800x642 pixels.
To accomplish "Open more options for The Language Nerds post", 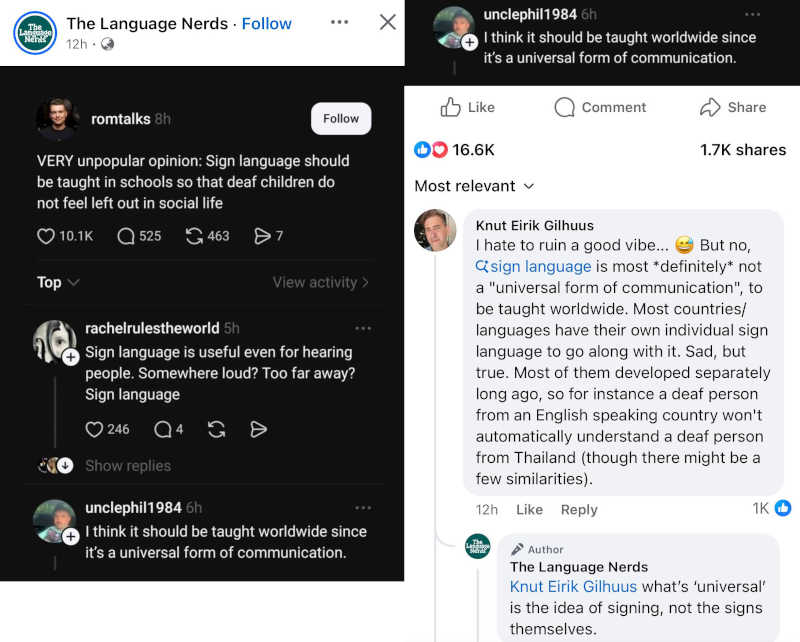I will (x=340, y=22).
